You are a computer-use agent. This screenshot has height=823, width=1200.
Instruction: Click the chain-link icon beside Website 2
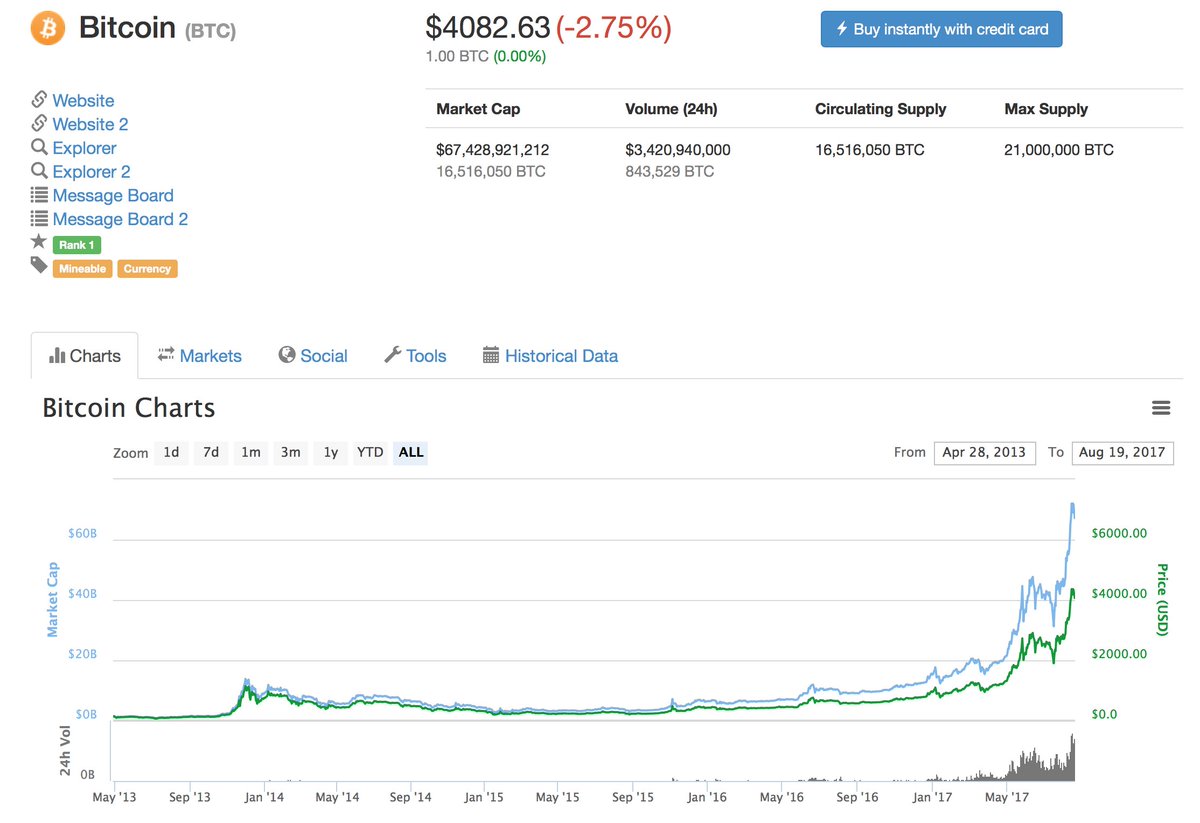click(39, 123)
